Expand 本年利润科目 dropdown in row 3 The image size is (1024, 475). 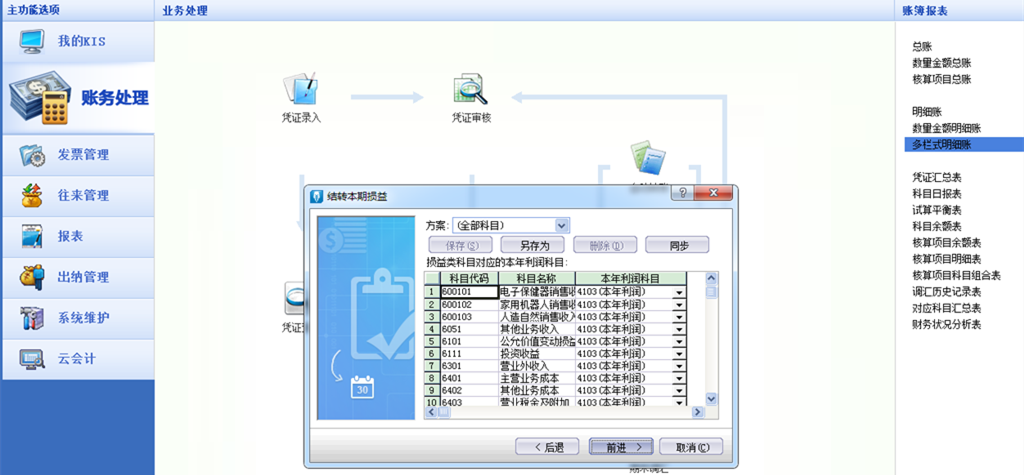(x=679, y=317)
